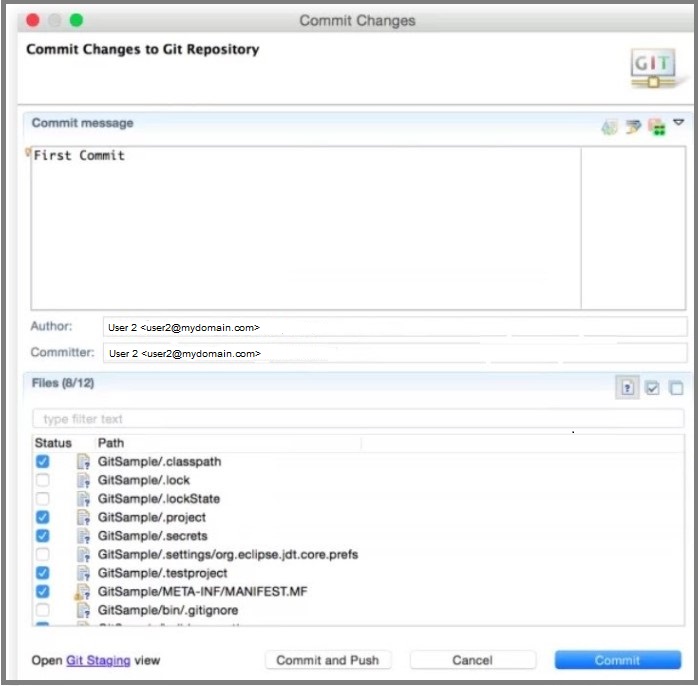Click the Commit message section header
Screen dimensions: 698x686
82,123
